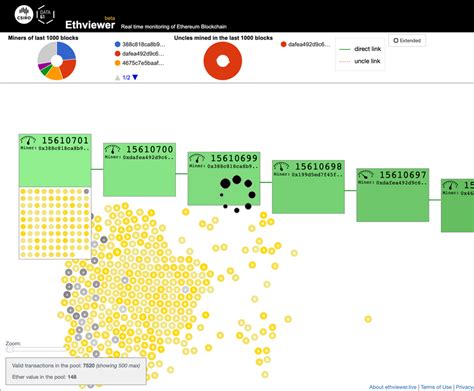Image resolution: width=474 pixels, height=391 pixels.
Task: Open Terms of Use link
Action: pyautogui.click(x=436, y=387)
